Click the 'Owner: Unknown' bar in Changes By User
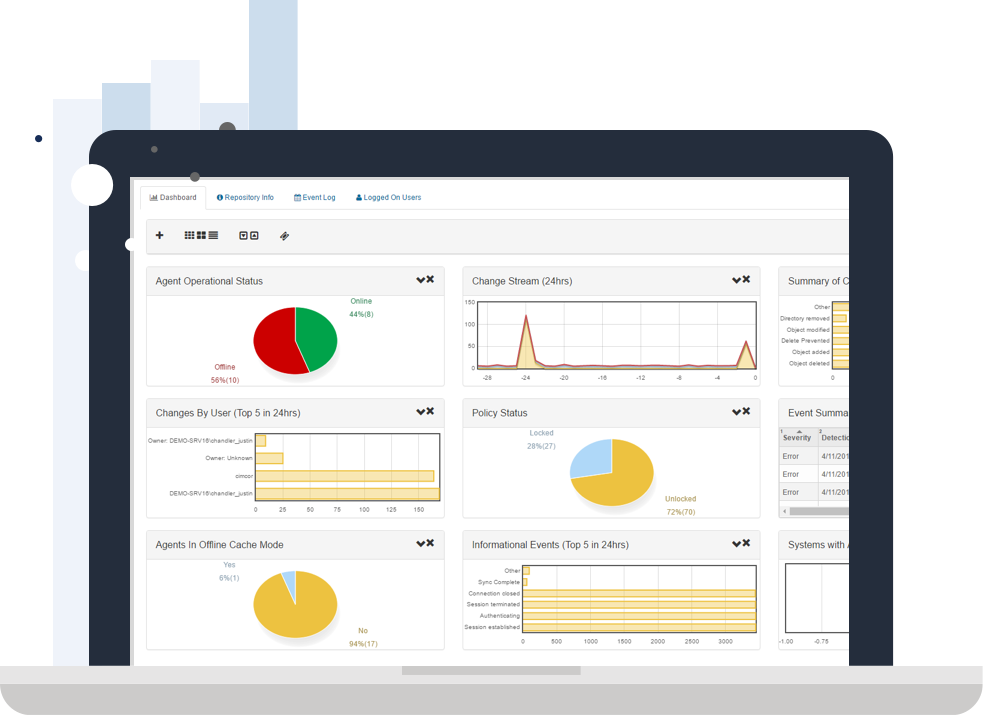Screen dimensions: 983x715 coord(270,459)
